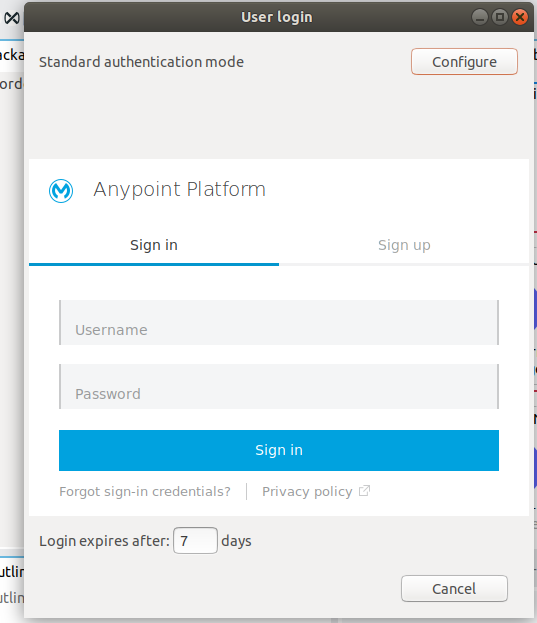Click the Anypoint Studio icon behind dialog
Image resolution: width=537 pixels, height=623 pixels.
(x=12, y=18)
